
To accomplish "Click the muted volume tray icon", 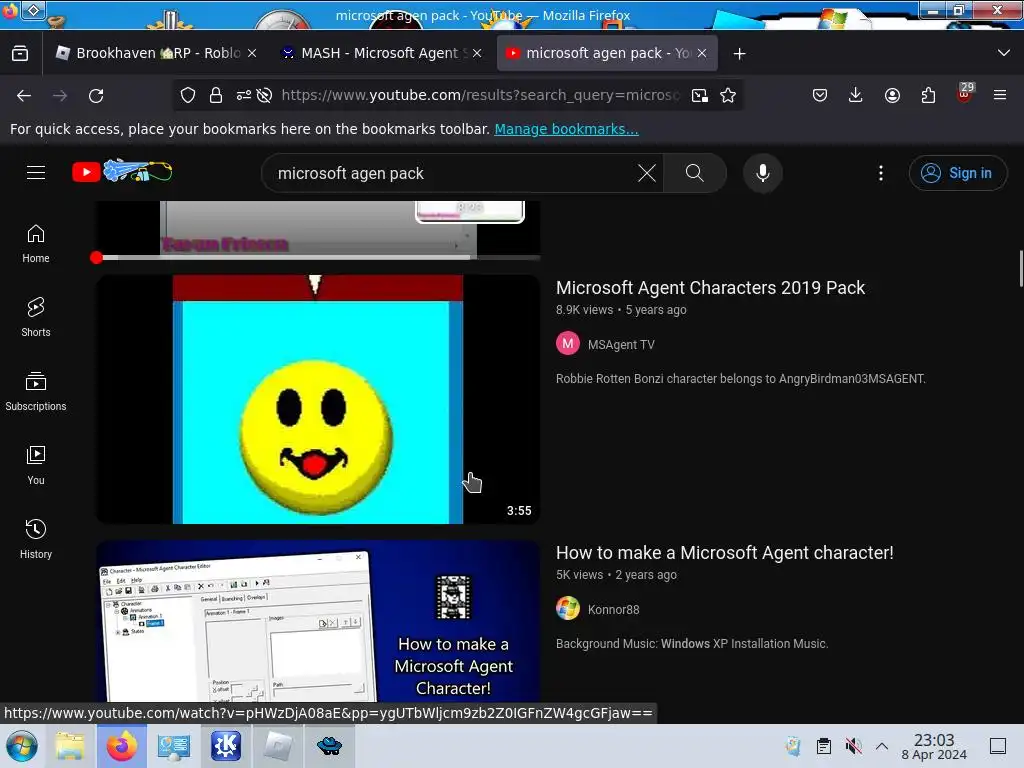I will point(853,746).
